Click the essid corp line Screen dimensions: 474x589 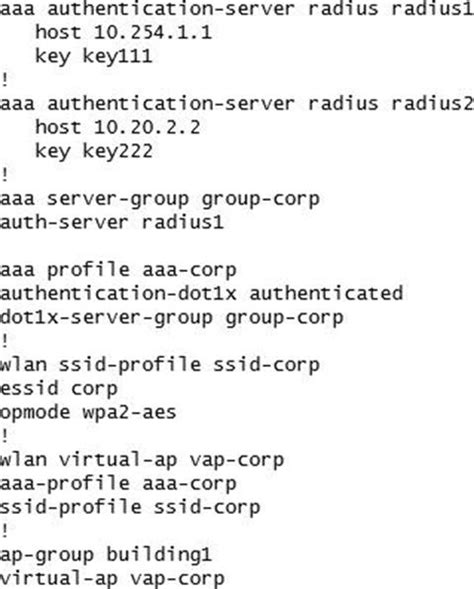pos(58,389)
